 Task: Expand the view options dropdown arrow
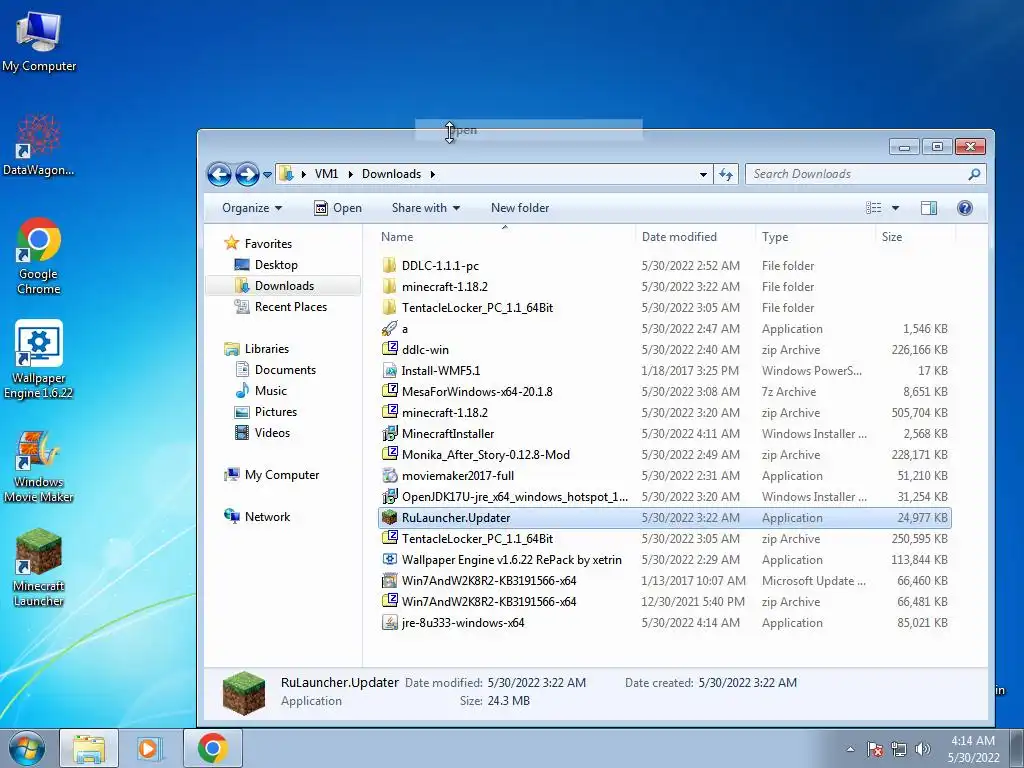pyautogui.click(x=895, y=208)
